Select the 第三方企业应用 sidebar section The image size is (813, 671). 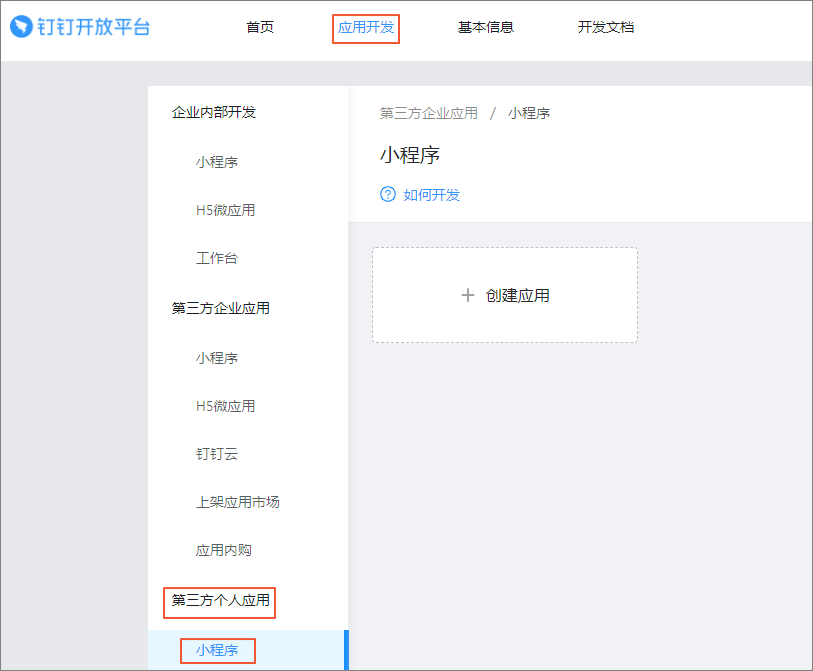point(220,308)
